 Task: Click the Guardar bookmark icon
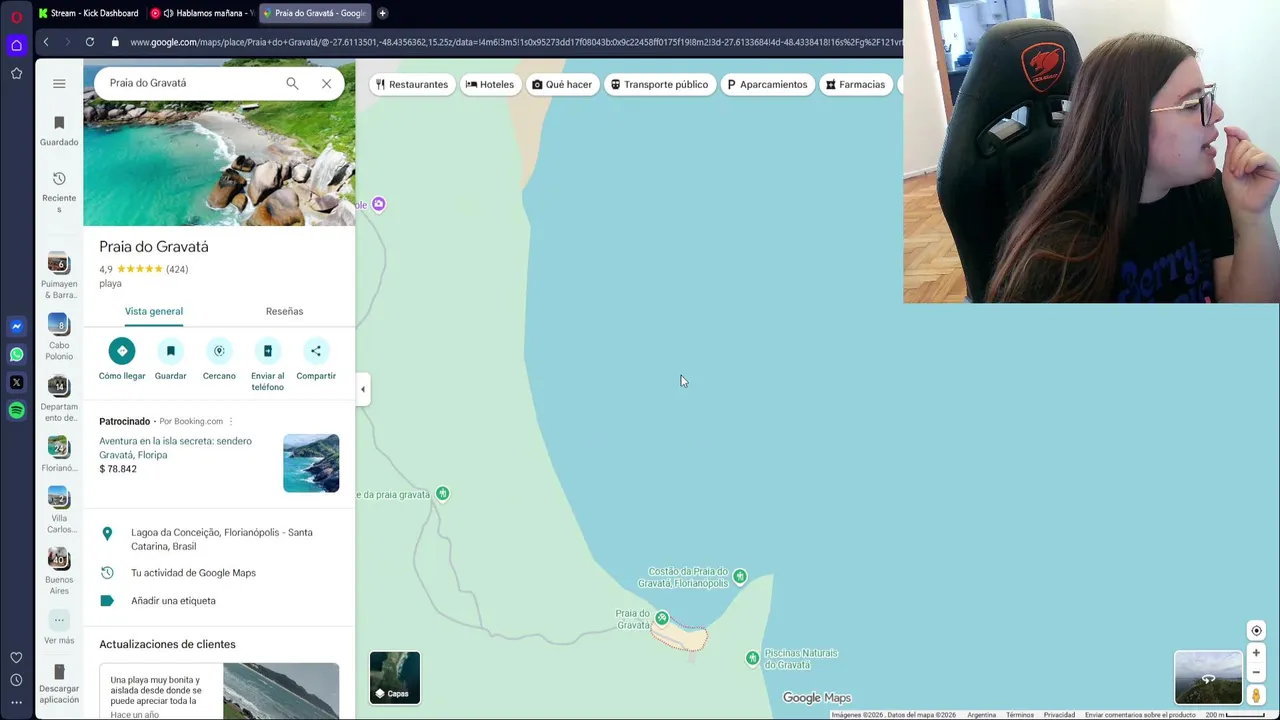(171, 351)
